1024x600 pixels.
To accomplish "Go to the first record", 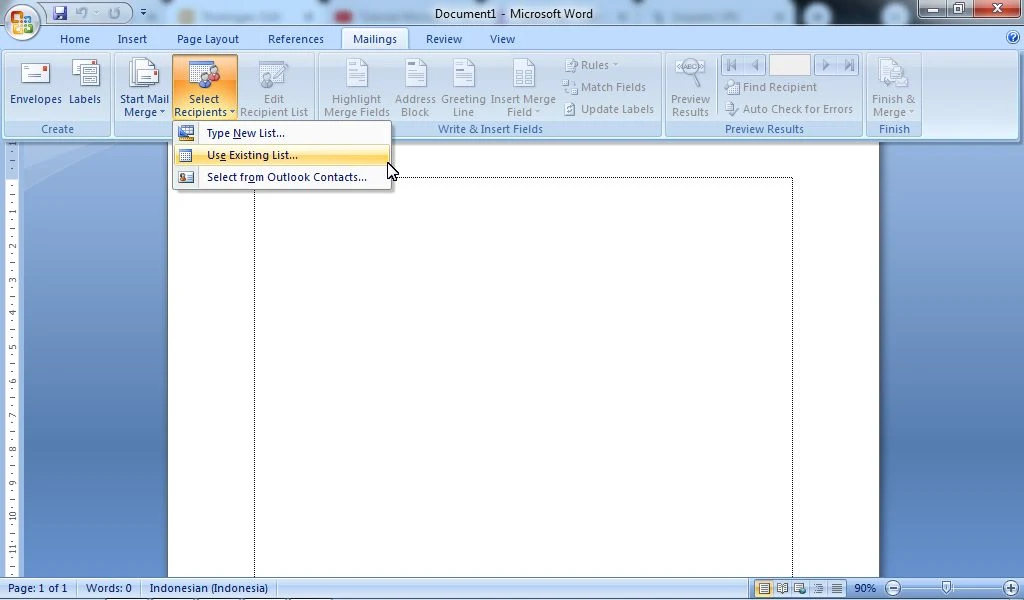I will point(731,65).
